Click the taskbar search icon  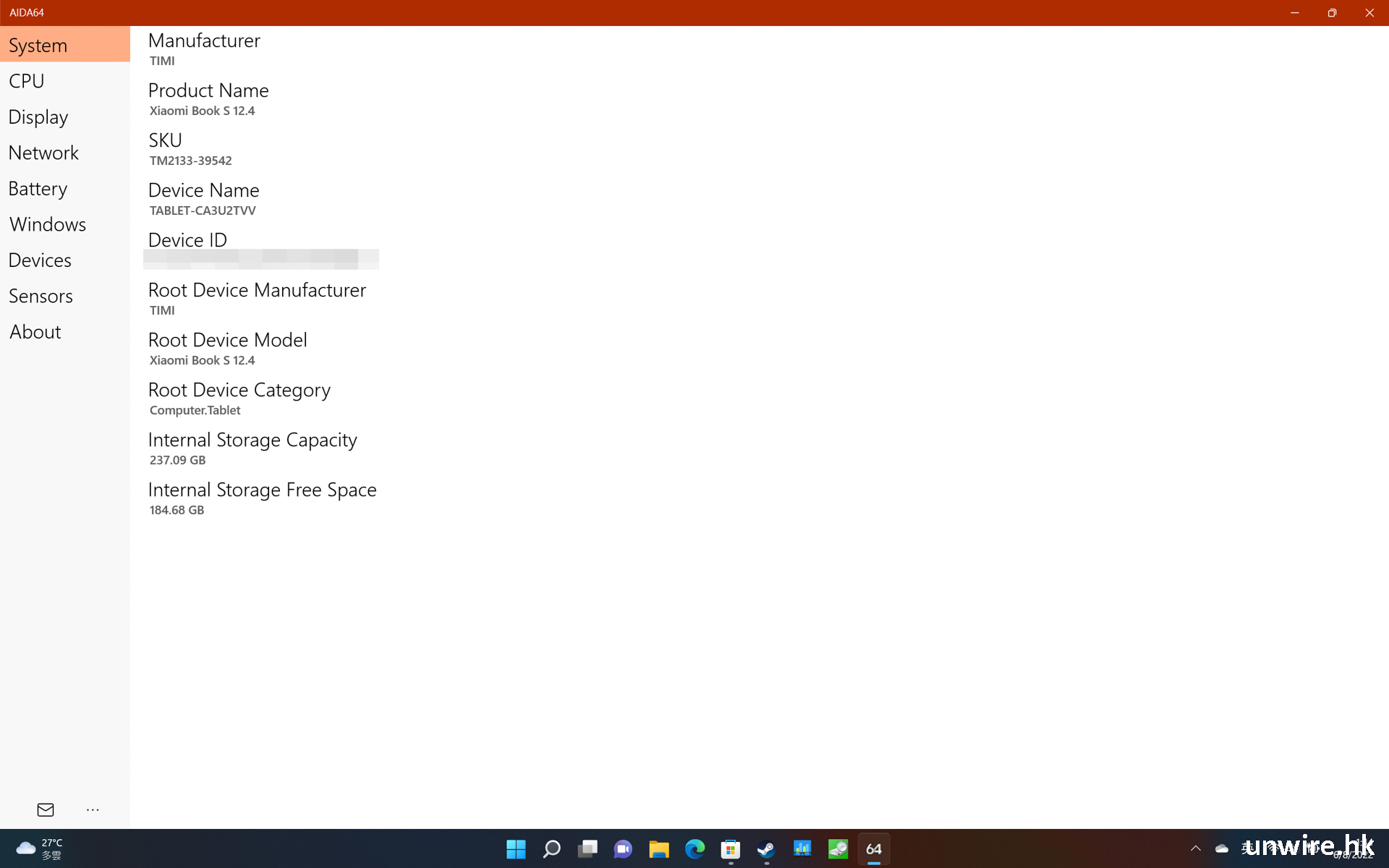551,848
